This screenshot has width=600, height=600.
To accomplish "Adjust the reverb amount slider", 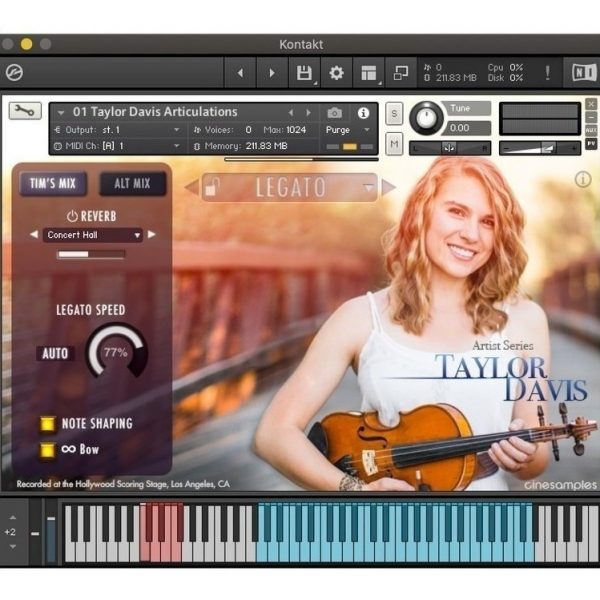I will click(x=91, y=254).
